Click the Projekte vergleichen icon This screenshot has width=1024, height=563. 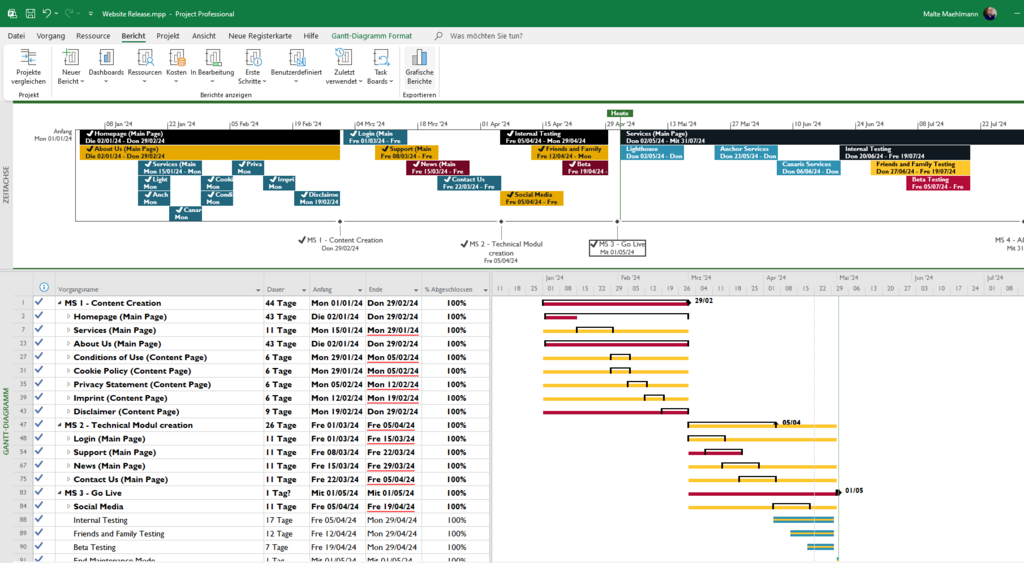(28, 66)
